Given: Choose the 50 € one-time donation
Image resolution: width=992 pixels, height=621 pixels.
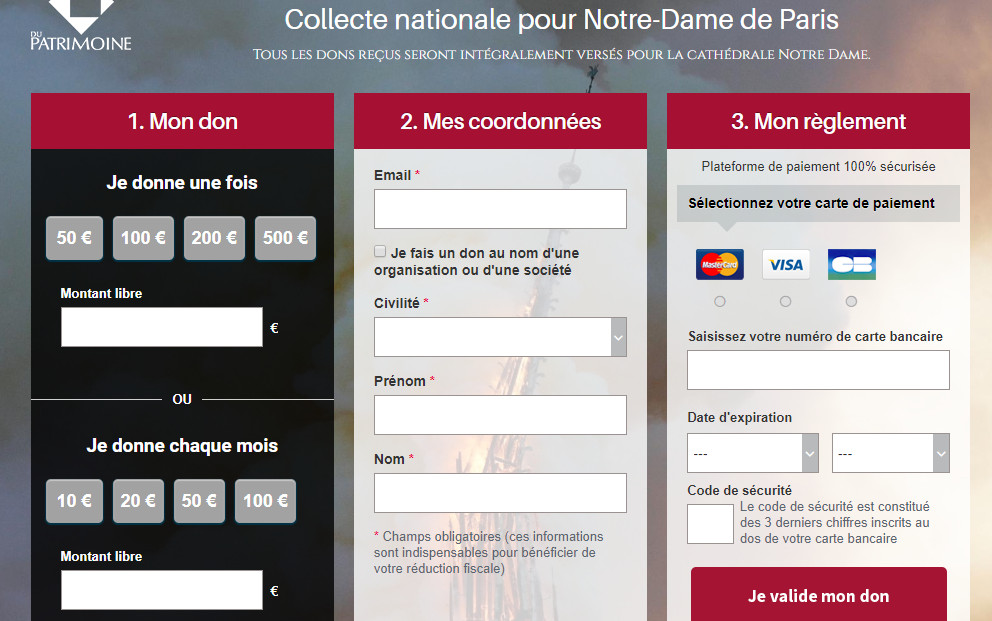Looking at the screenshot, I should (74, 238).
